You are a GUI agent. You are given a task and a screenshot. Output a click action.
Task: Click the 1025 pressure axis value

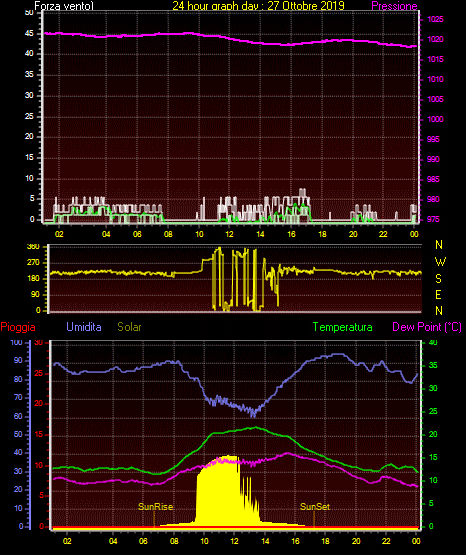click(435, 19)
